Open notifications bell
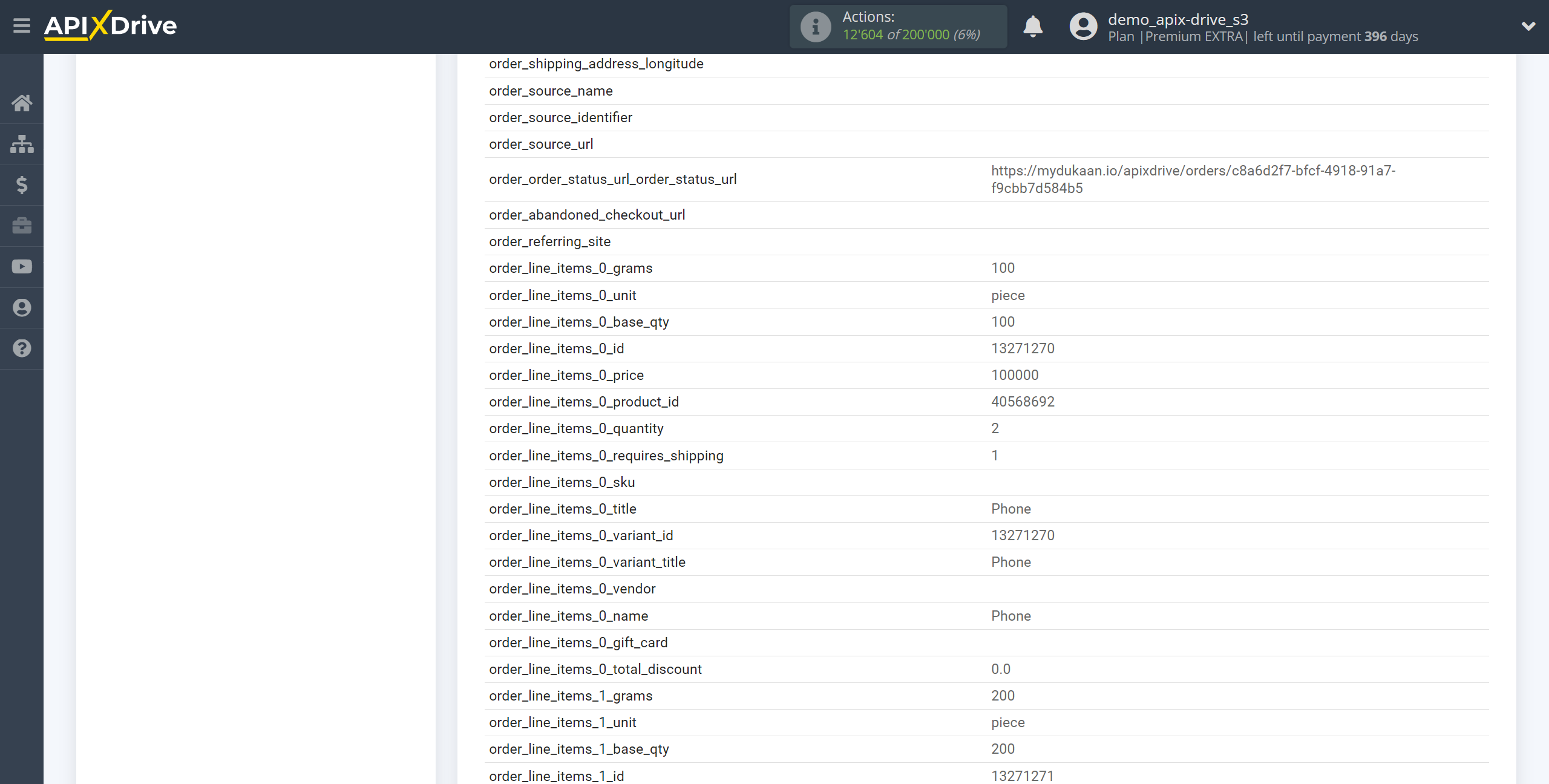 pos(1033,27)
